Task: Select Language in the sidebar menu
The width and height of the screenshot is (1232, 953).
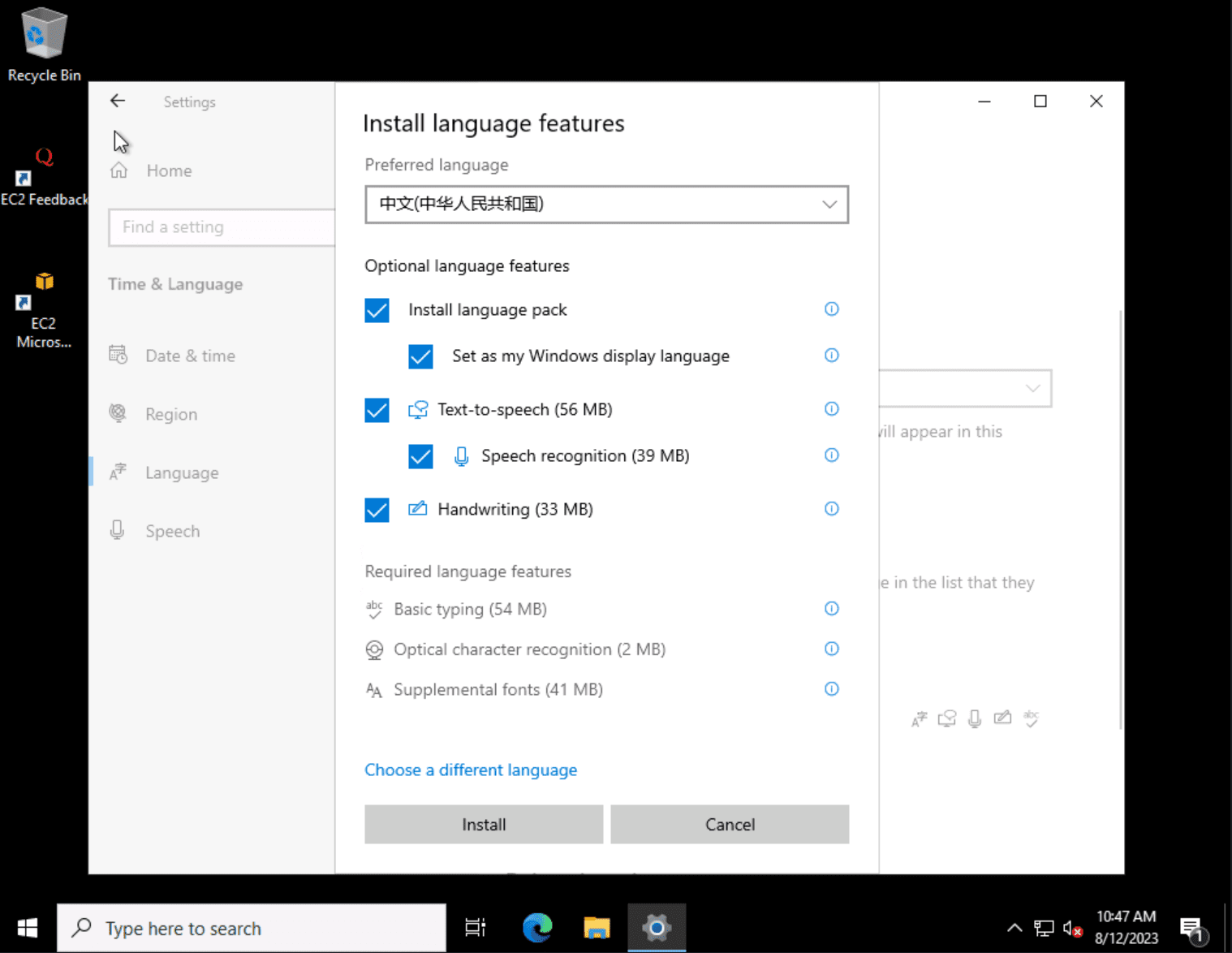Action: pyautogui.click(x=181, y=472)
